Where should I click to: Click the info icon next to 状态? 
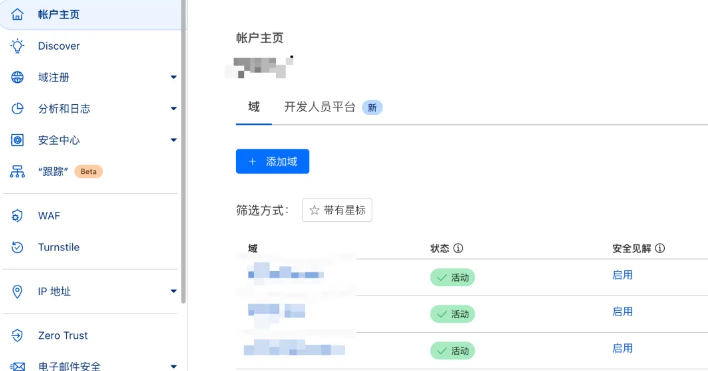click(x=458, y=248)
